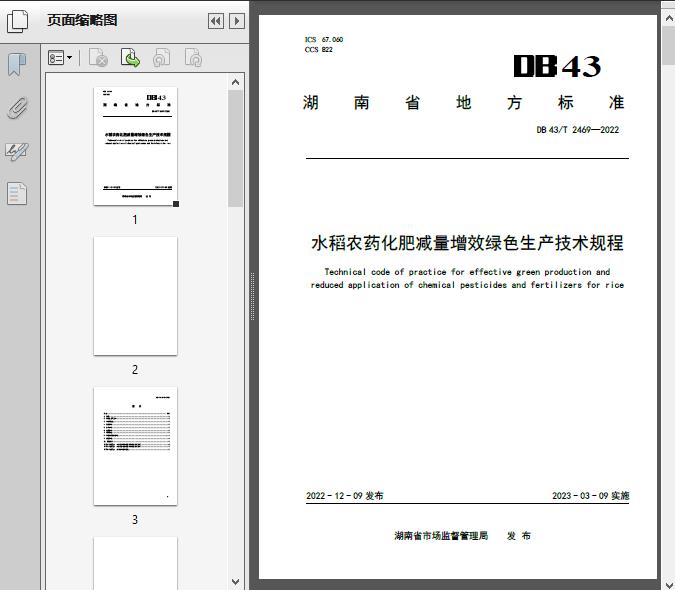The width and height of the screenshot is (675, 590).
Task: Open the Bookmarks panel
Action: (17, 65)
